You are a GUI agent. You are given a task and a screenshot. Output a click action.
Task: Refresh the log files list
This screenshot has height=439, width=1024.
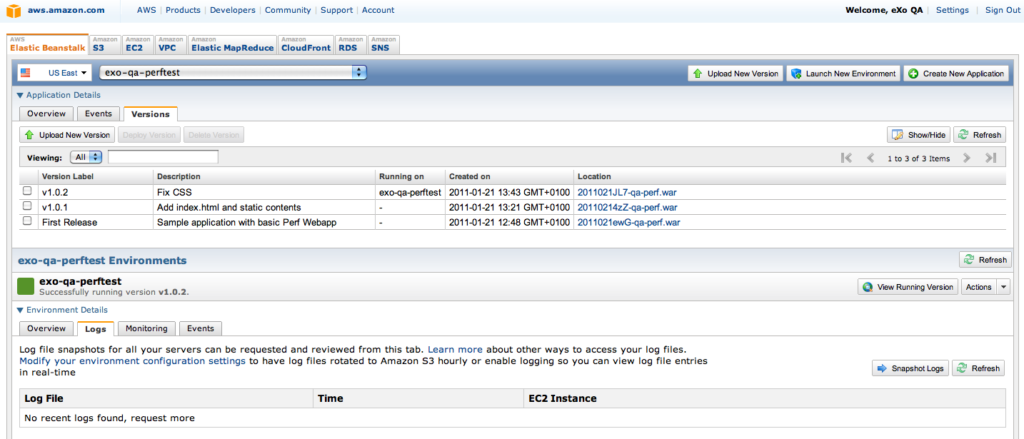(978, 368)
